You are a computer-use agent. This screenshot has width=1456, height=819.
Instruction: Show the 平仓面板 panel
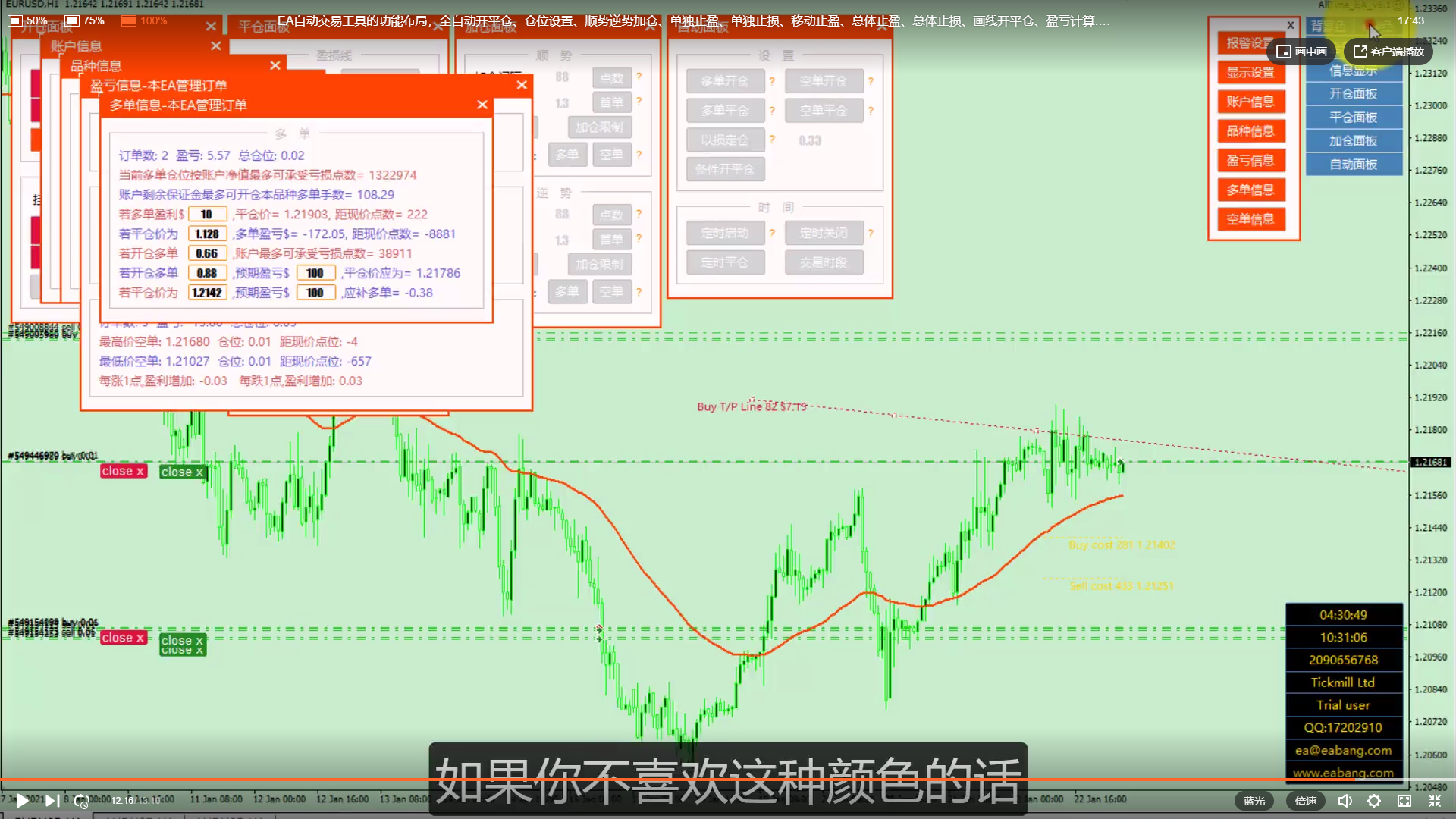(x=1354, y=118)
